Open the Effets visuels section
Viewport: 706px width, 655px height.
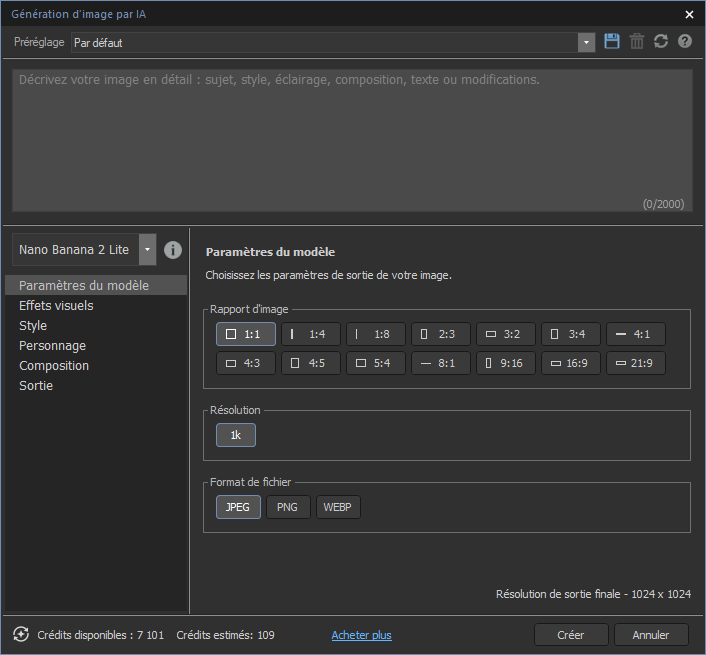click(96, 306)
